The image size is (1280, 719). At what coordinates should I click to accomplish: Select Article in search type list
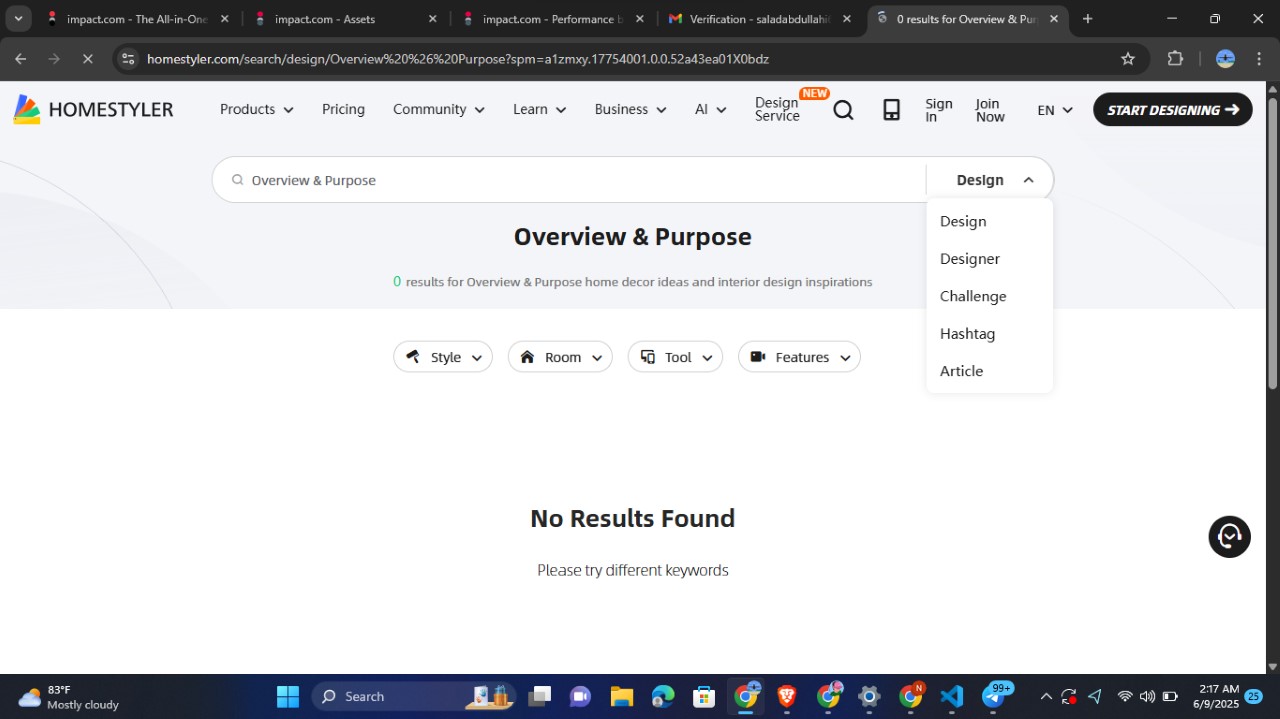point(961,371)
